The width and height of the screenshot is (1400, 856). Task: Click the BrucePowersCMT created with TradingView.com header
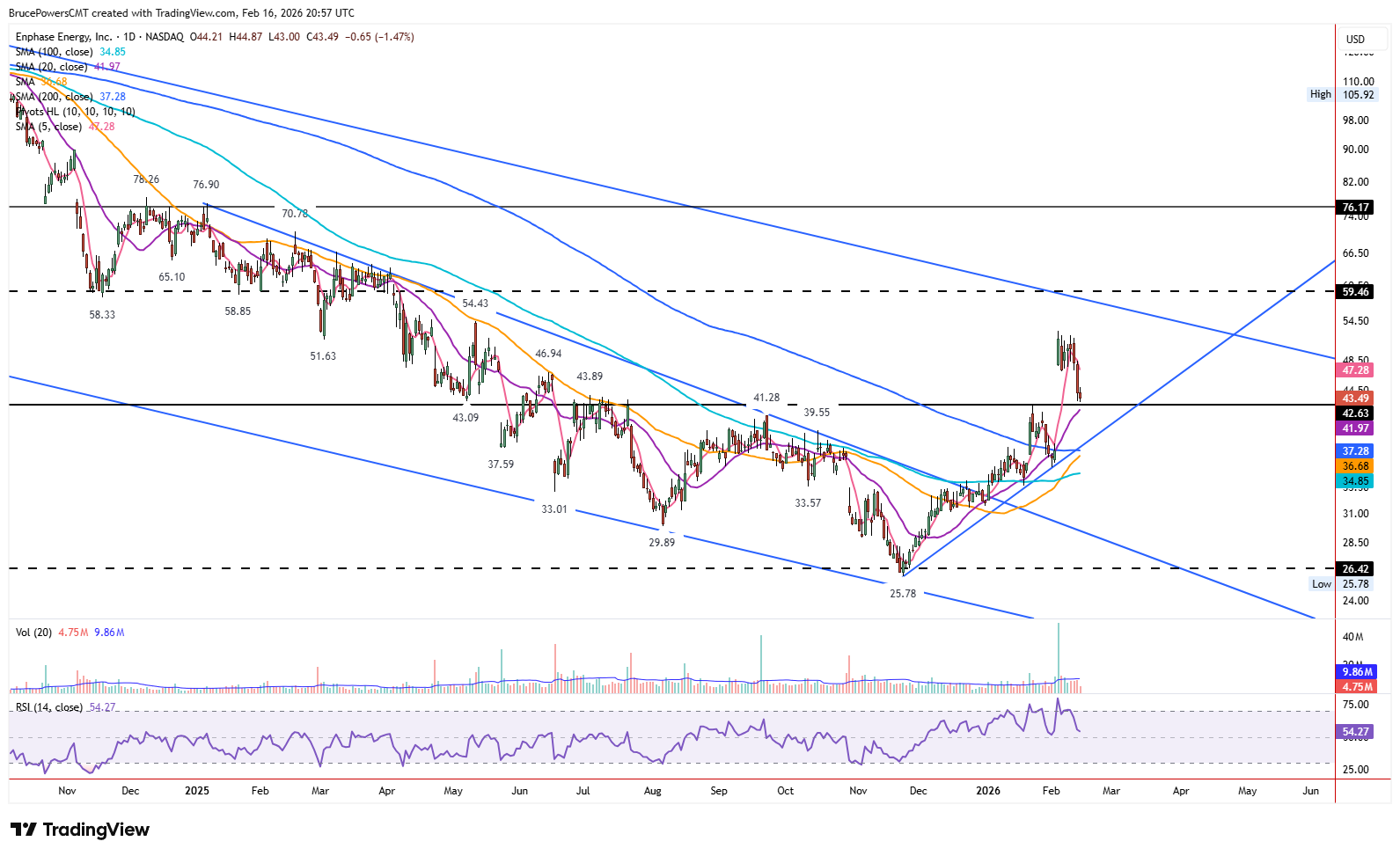pyautogui.click(x=181, y=13)
